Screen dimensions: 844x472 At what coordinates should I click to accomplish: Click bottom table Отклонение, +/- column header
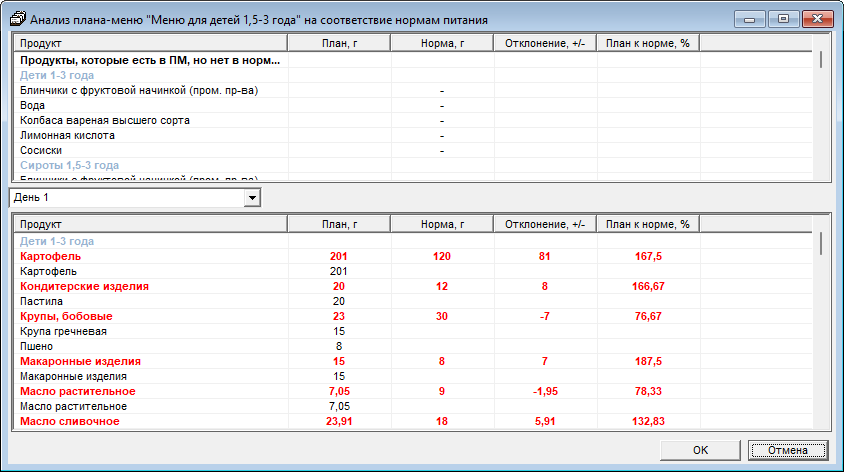click(x=545, y=225)
